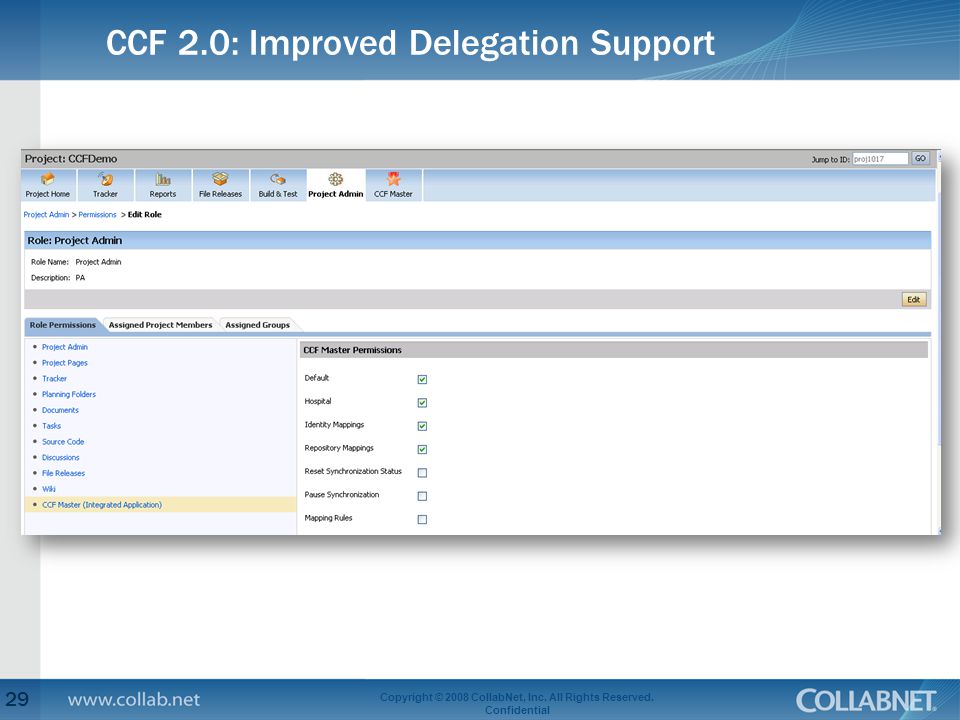This screenshot has width=960, height=720.
Task: Uncheck the Repository Mappings checkbox
Action: pyautogui.click(x=422, y=449)
